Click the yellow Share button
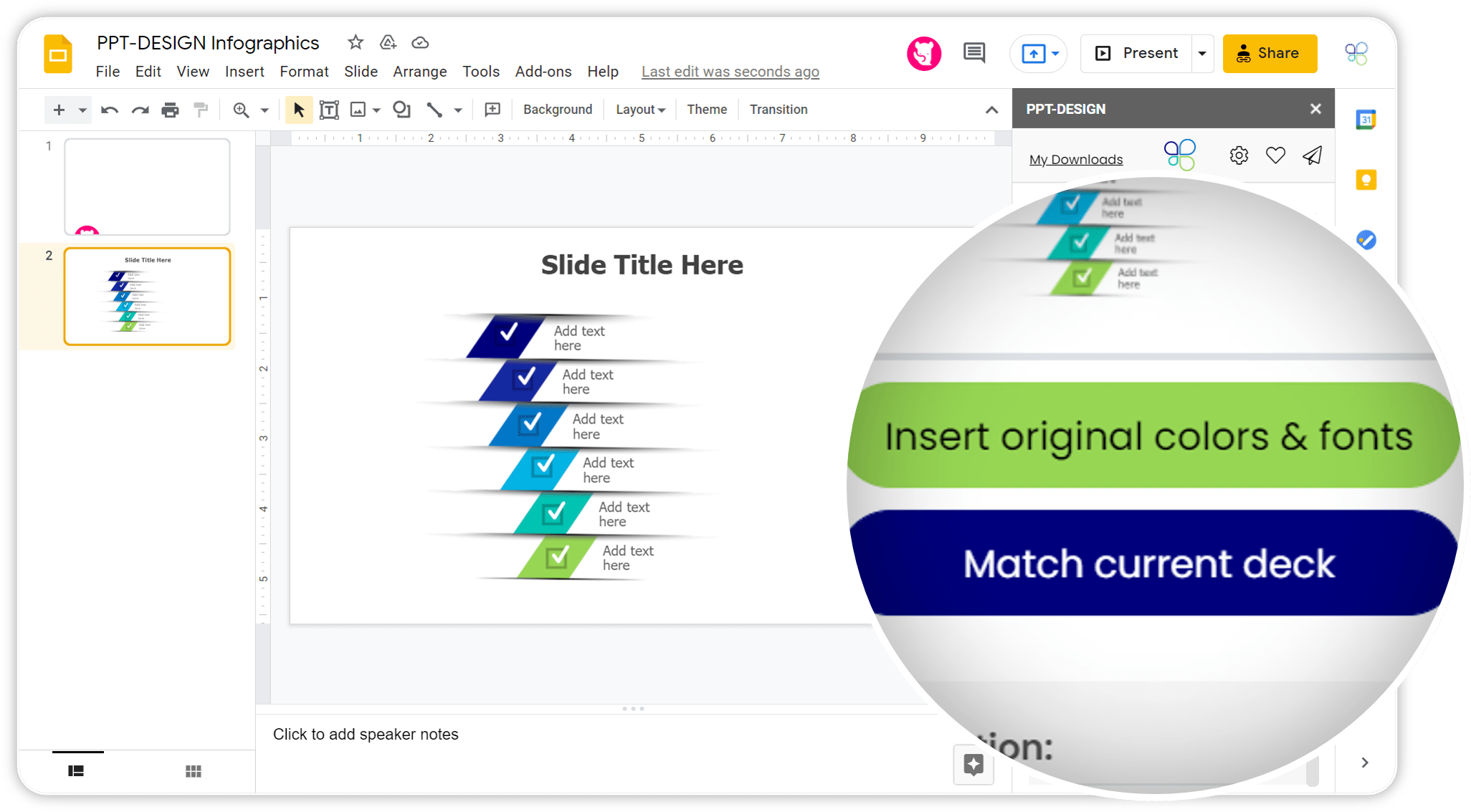The height and width of the screenshot is (812, 1471). 1270,53
